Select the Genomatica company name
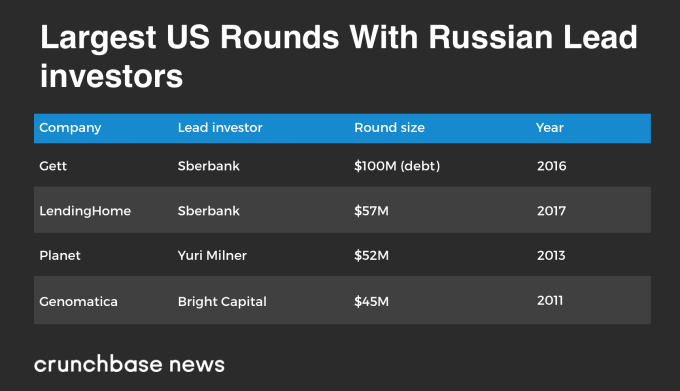Screen dimensions: 680x391 tap(78, 301)
